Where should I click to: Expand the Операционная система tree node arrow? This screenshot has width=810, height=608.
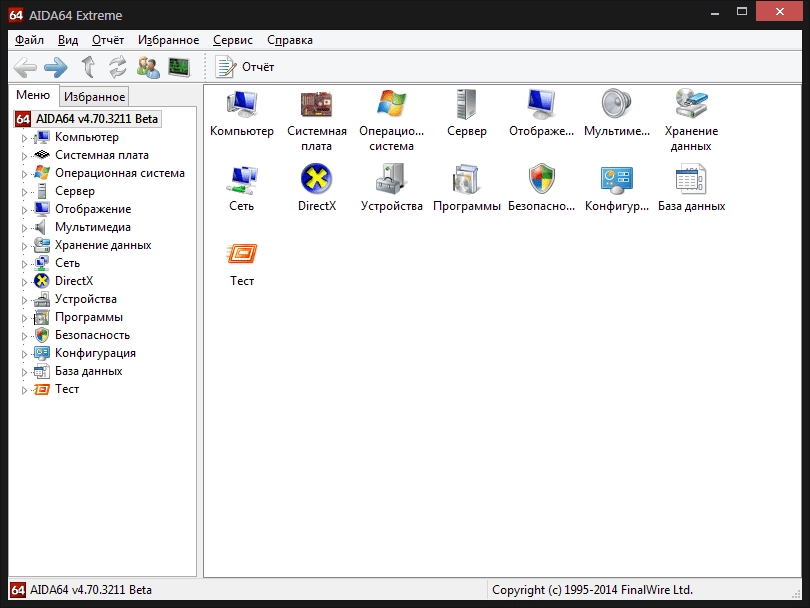pyautogui.click(x=24, y=174)
